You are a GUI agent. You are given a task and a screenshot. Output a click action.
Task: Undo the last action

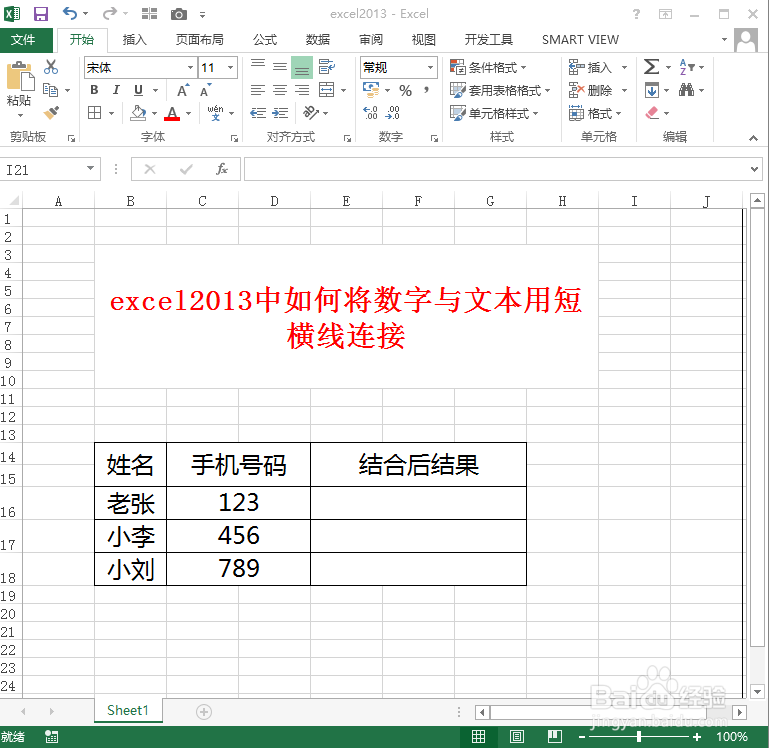coord(70,14)
